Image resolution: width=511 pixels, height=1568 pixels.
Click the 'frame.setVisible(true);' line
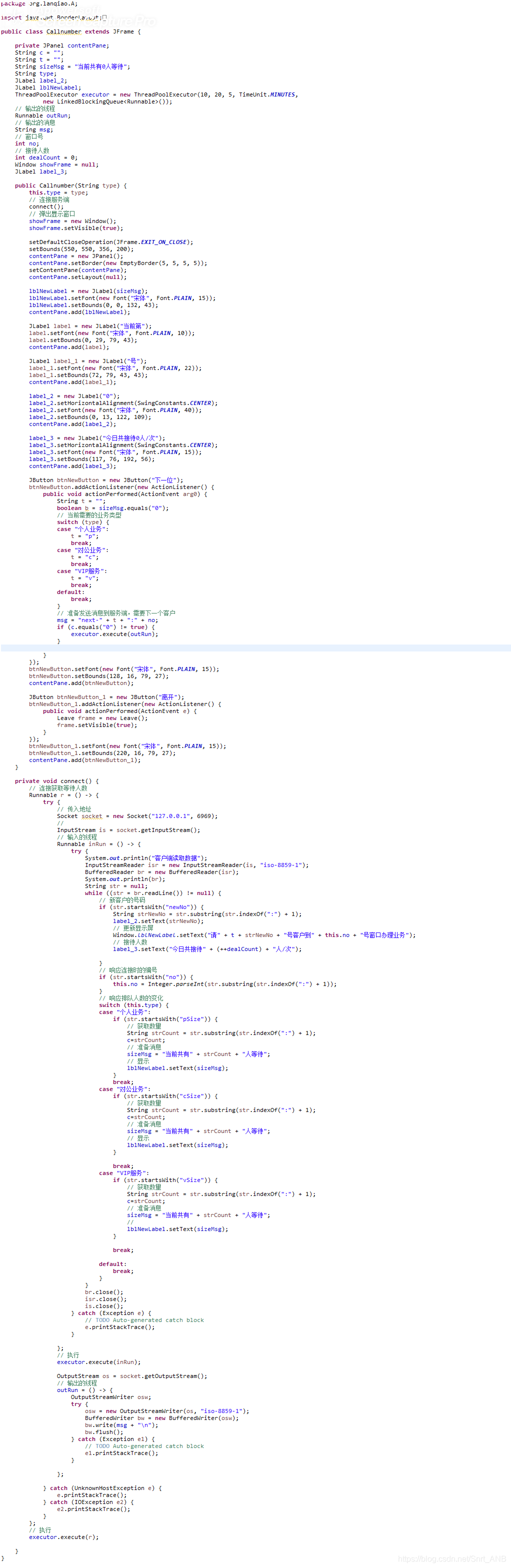97,725
